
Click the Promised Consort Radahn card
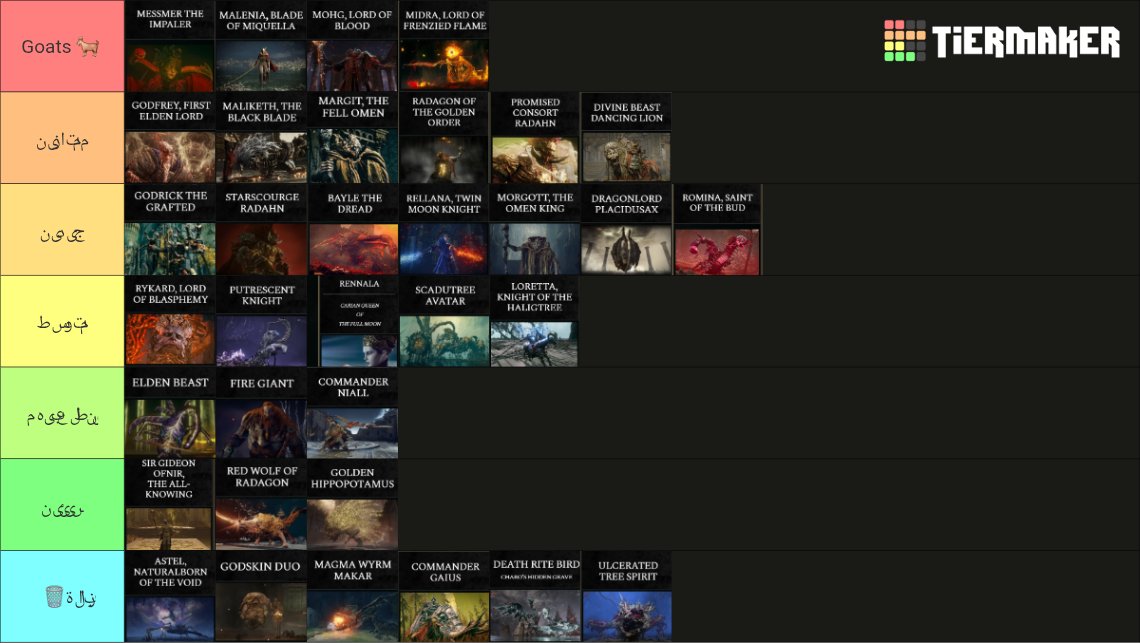pos(535,137)
